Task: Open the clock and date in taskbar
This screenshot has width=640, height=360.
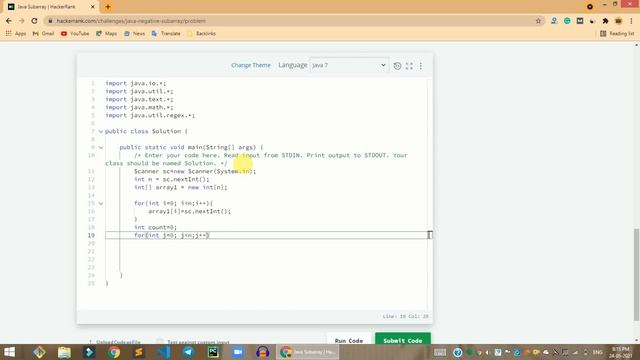Action: click(621, 352)
